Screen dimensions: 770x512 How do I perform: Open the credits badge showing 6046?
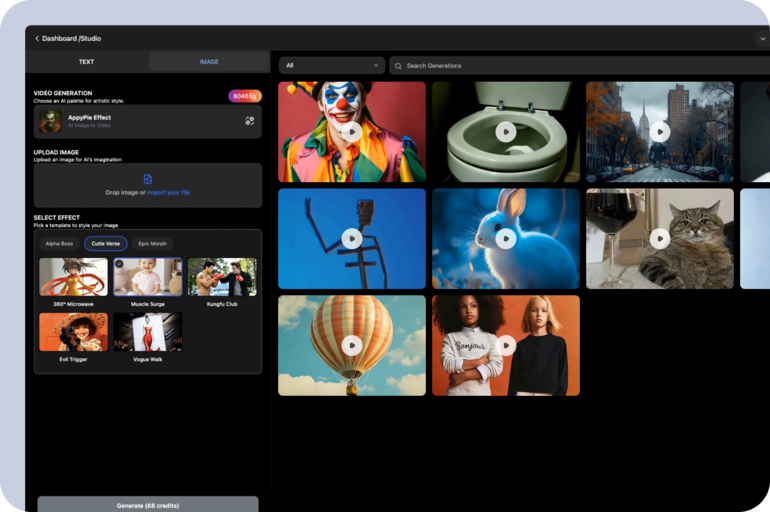coord(244,96)
